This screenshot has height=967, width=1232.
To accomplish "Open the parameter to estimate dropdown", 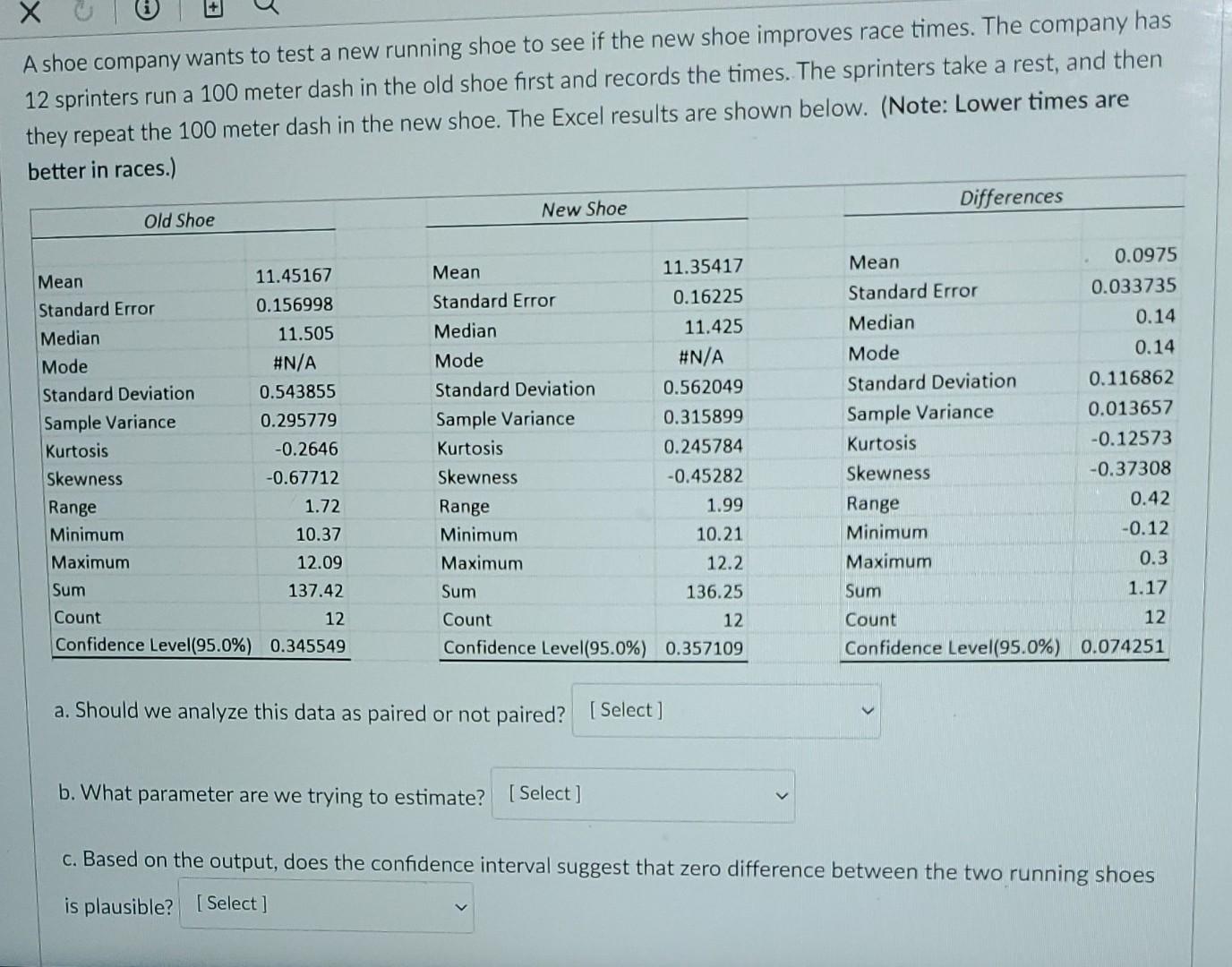I will pos(643,795).
